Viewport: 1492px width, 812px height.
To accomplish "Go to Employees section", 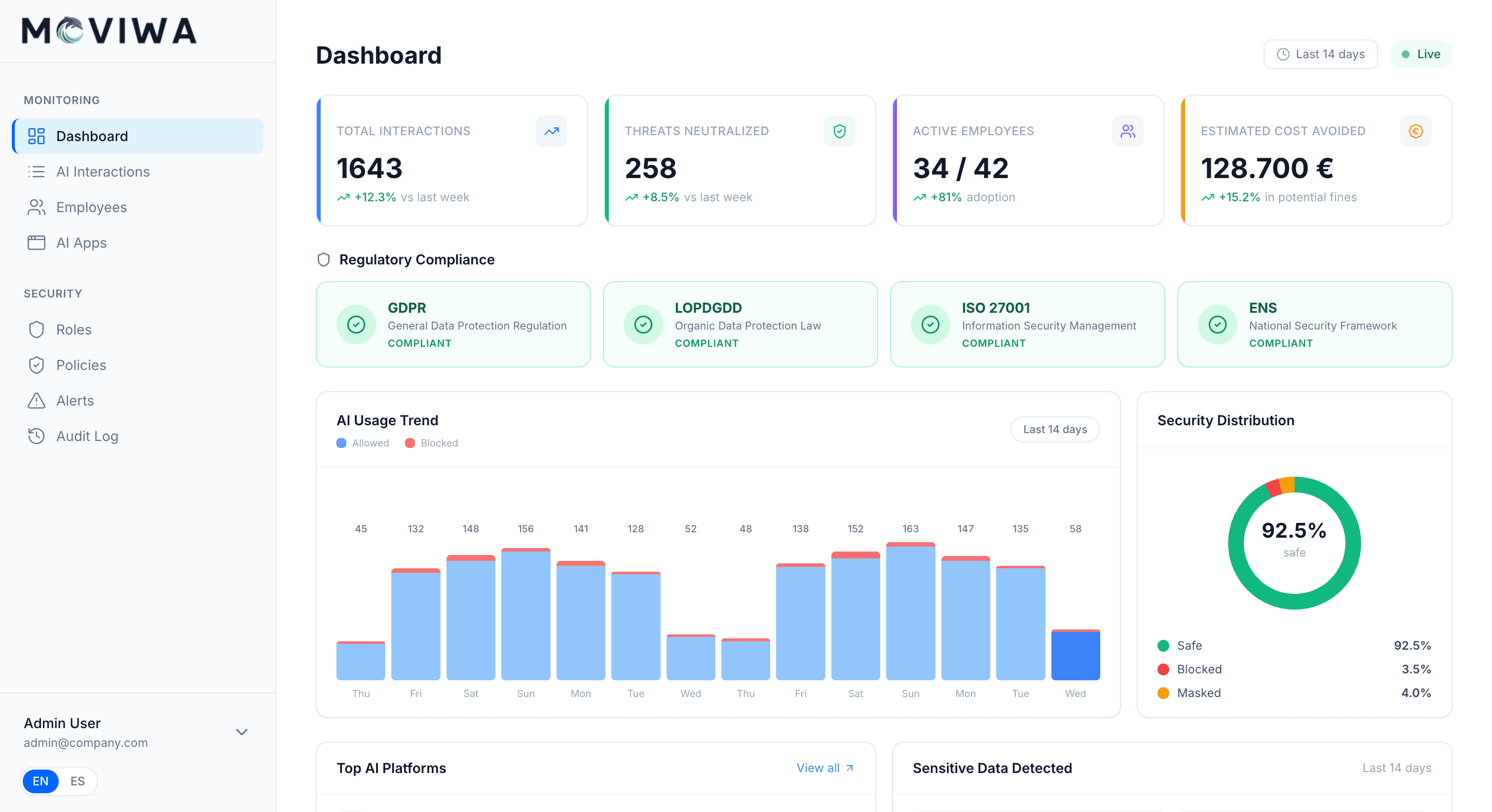I will 138,207.
